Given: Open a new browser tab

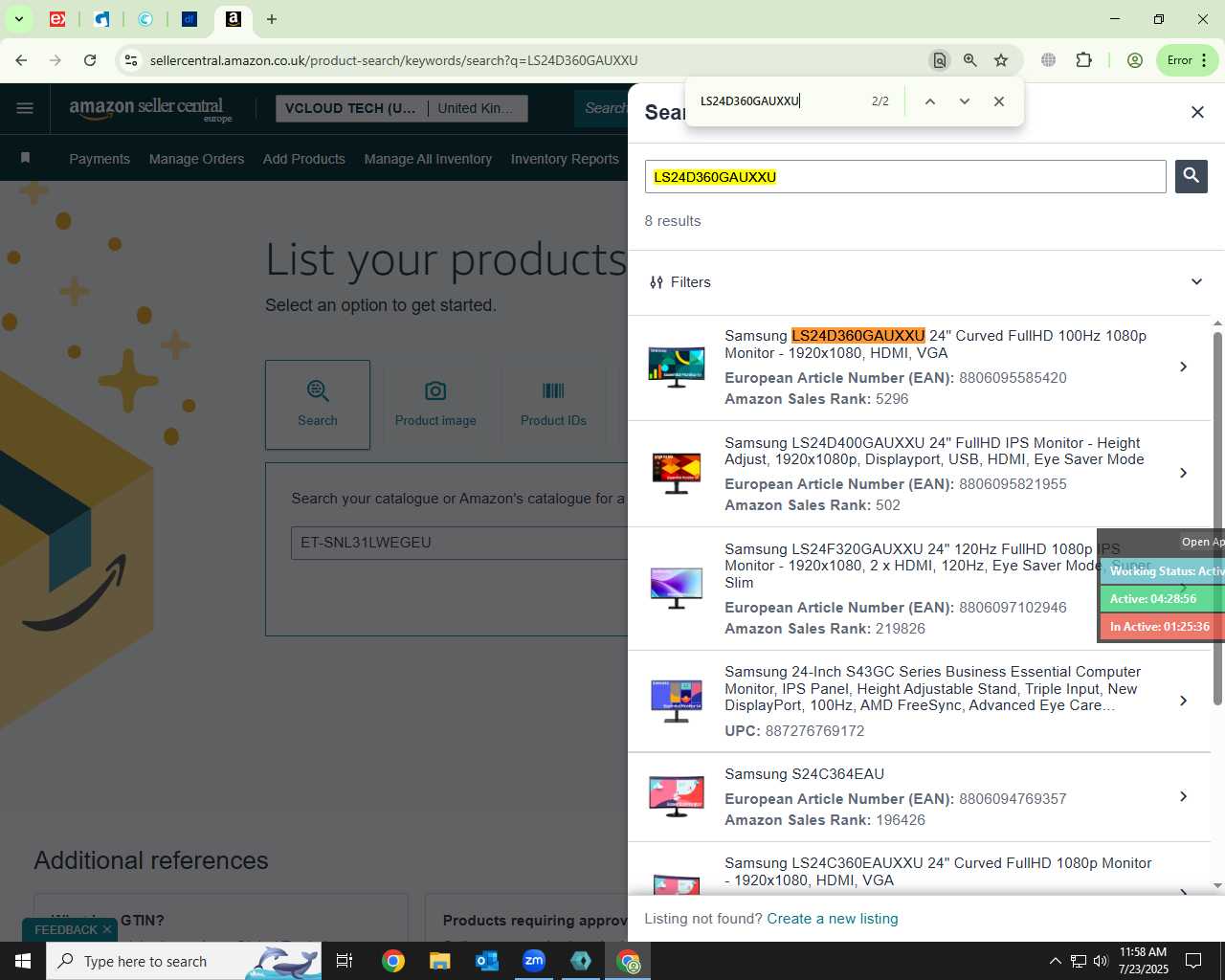Looking at the screenshot, I should 272,19.
